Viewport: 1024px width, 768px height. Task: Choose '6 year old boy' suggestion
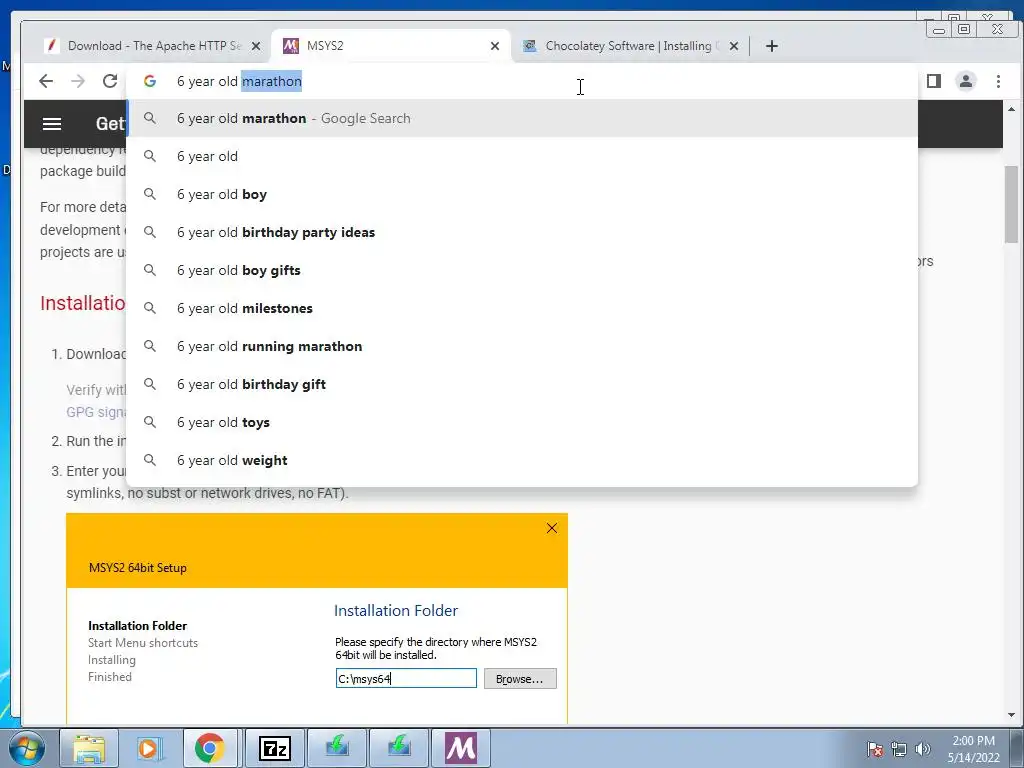click(x=522, y=194)
